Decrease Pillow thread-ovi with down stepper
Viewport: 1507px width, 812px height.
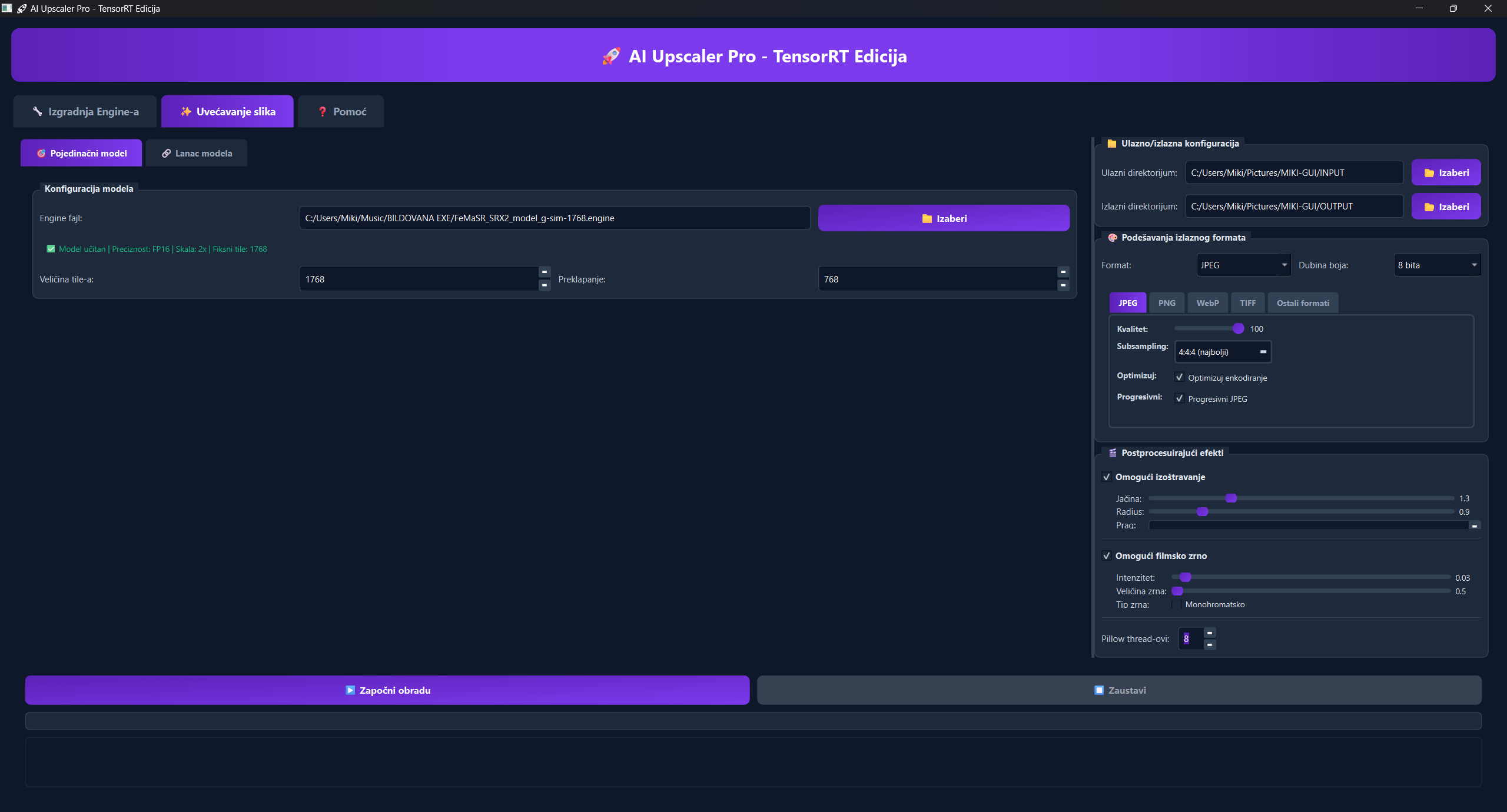tap(1210, 645)
